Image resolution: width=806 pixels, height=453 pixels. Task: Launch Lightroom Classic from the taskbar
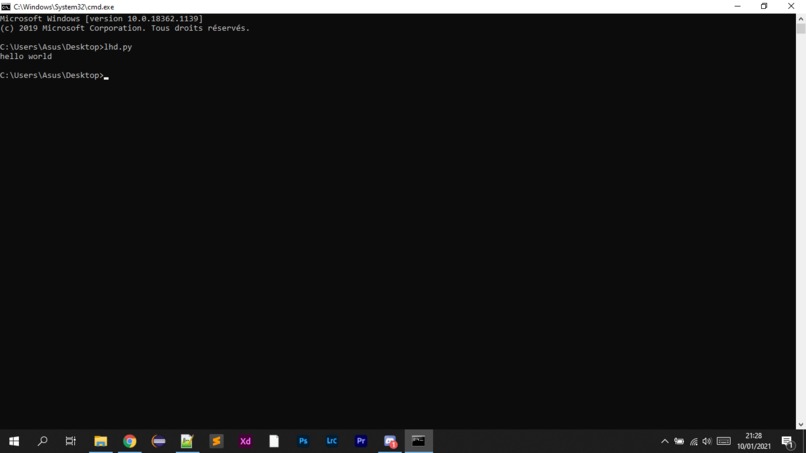tap(332, 441)
